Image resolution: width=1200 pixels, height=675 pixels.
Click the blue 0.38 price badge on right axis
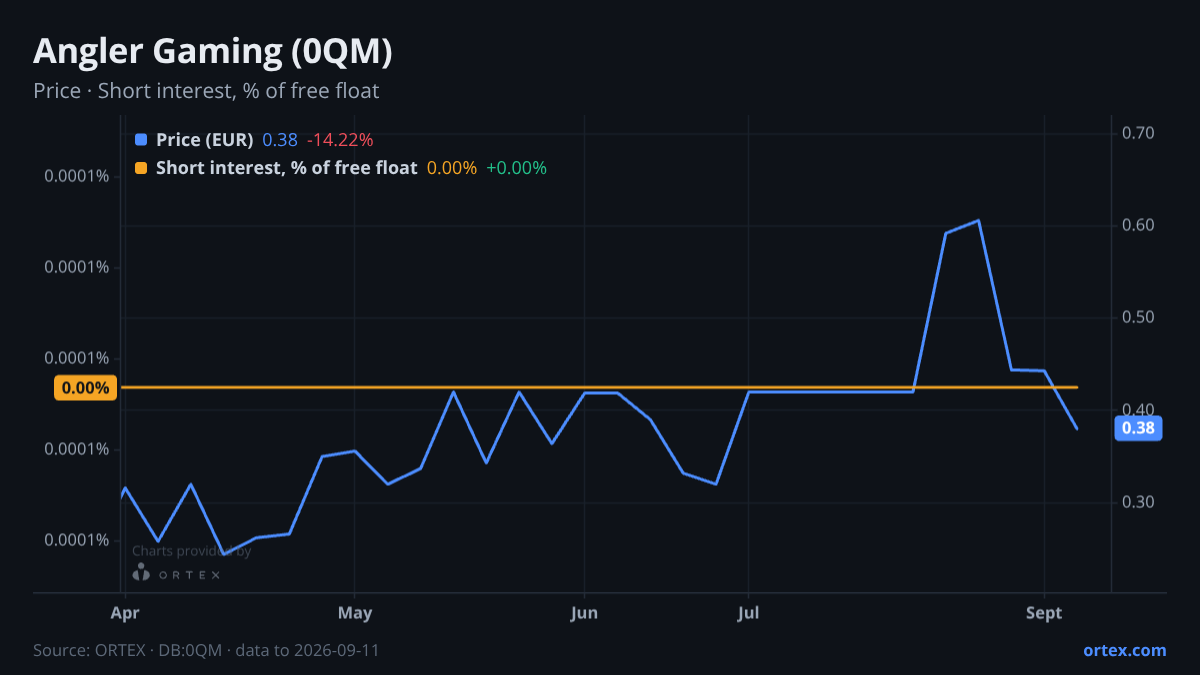(1138, 428)
